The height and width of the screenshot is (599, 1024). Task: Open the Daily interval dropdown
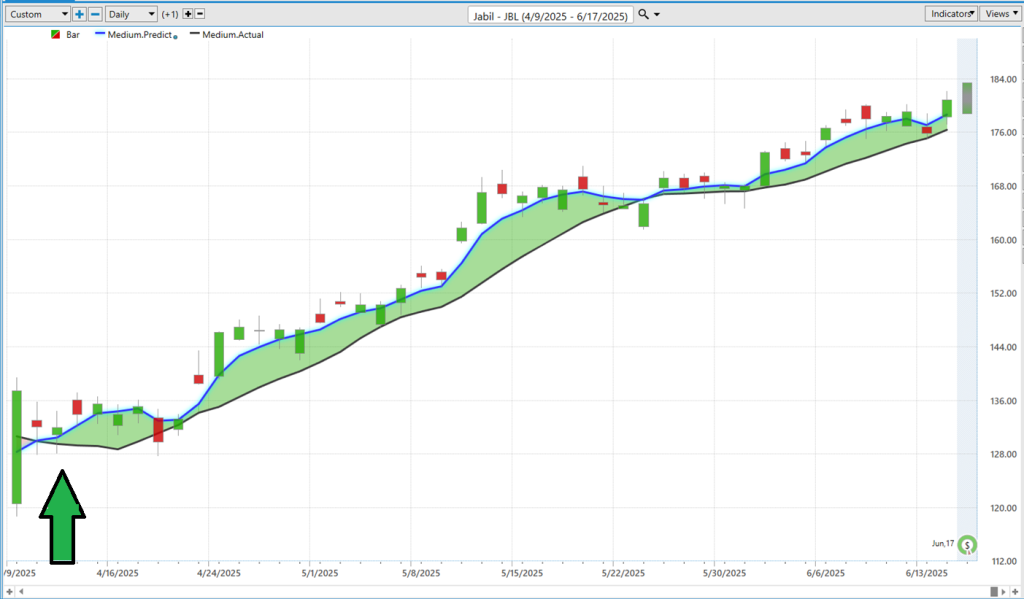pyautogui.click(x=131, y=14)
